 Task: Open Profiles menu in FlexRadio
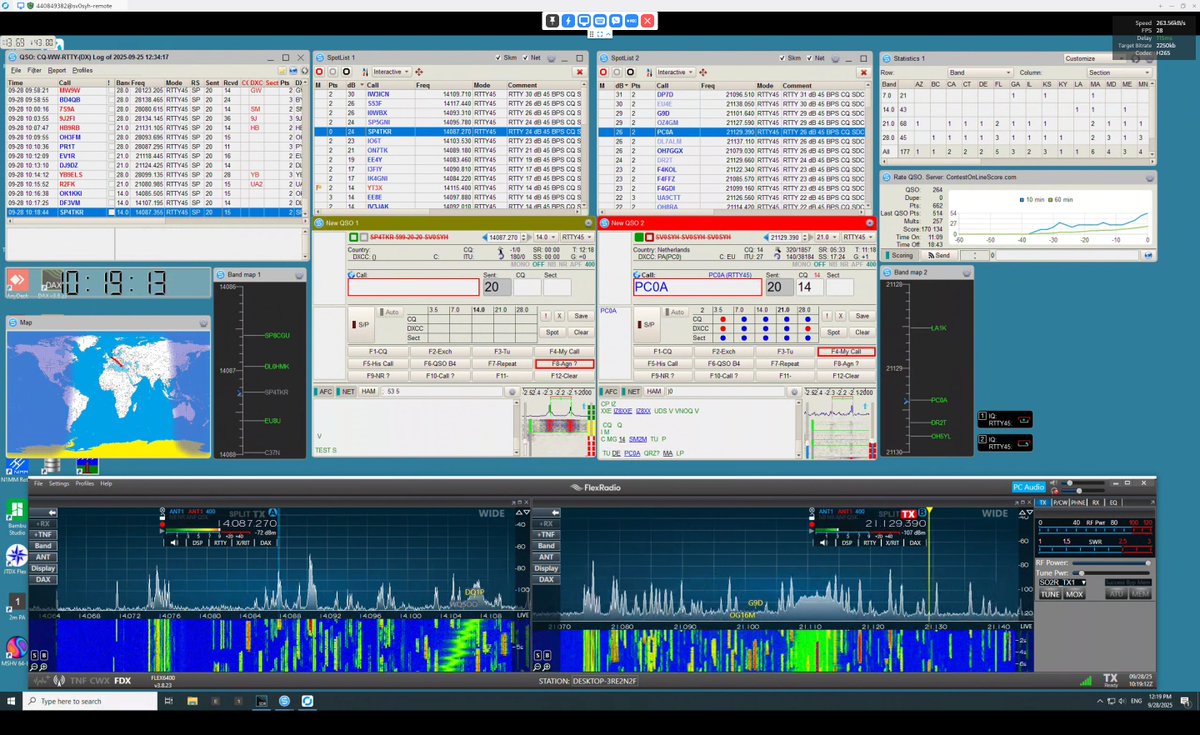point(85,483)
